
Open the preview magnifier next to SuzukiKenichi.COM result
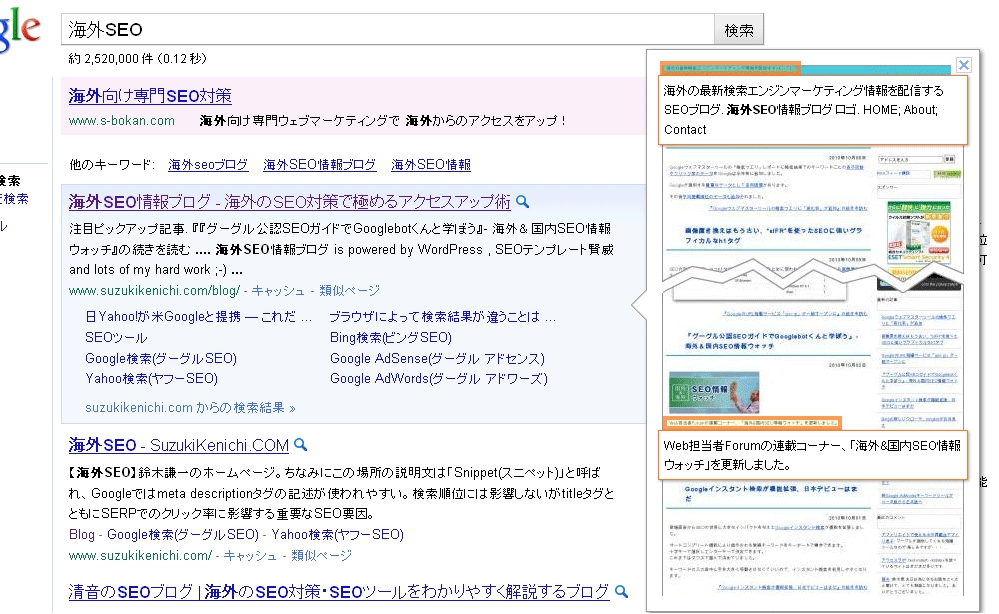coord(301,445)
